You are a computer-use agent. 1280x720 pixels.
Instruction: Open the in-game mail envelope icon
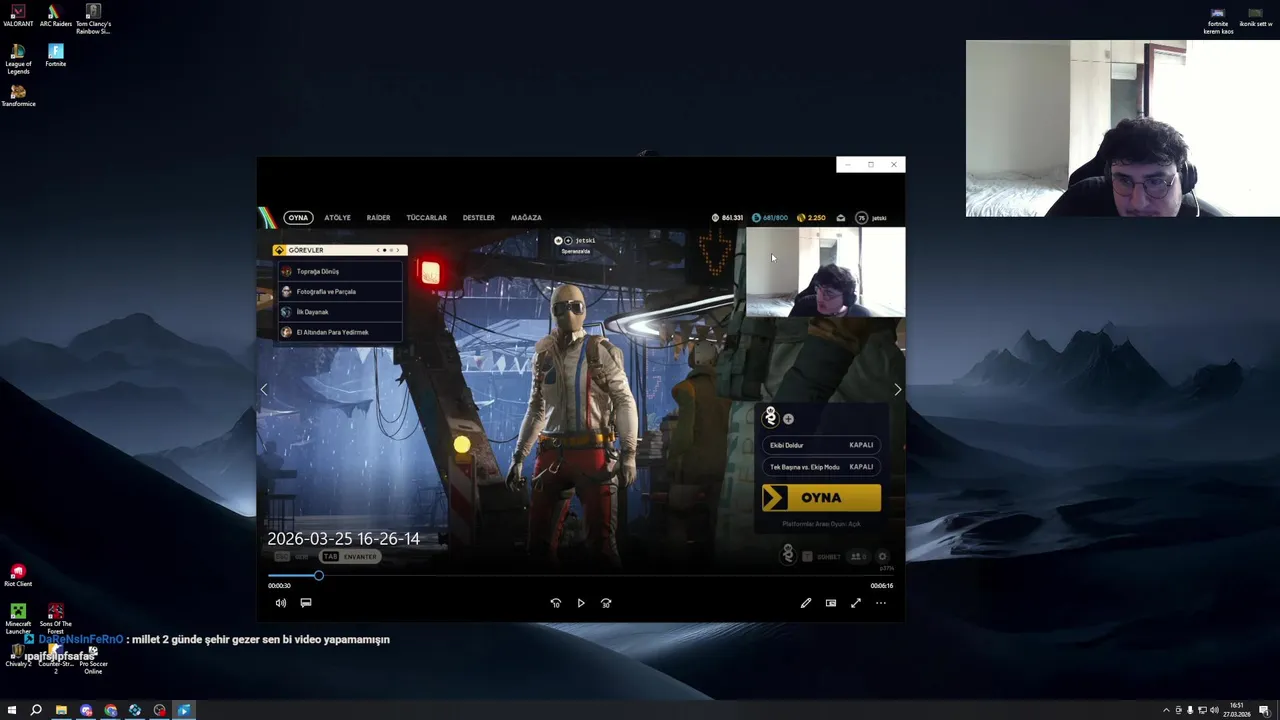[x=841, y=218]
